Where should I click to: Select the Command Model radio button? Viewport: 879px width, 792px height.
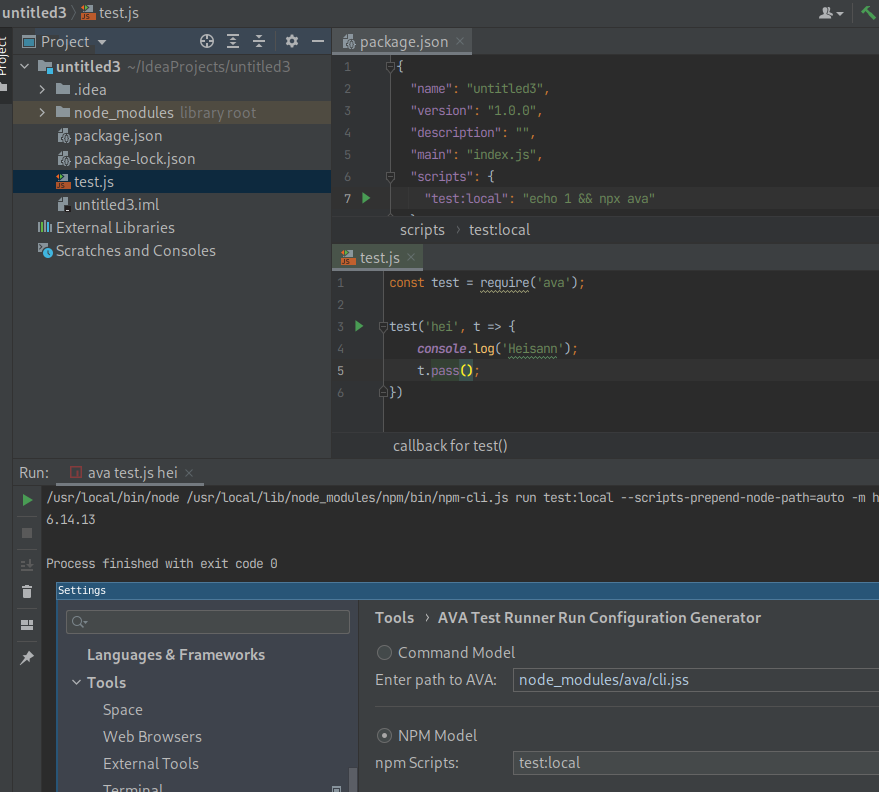coord(384,653)
